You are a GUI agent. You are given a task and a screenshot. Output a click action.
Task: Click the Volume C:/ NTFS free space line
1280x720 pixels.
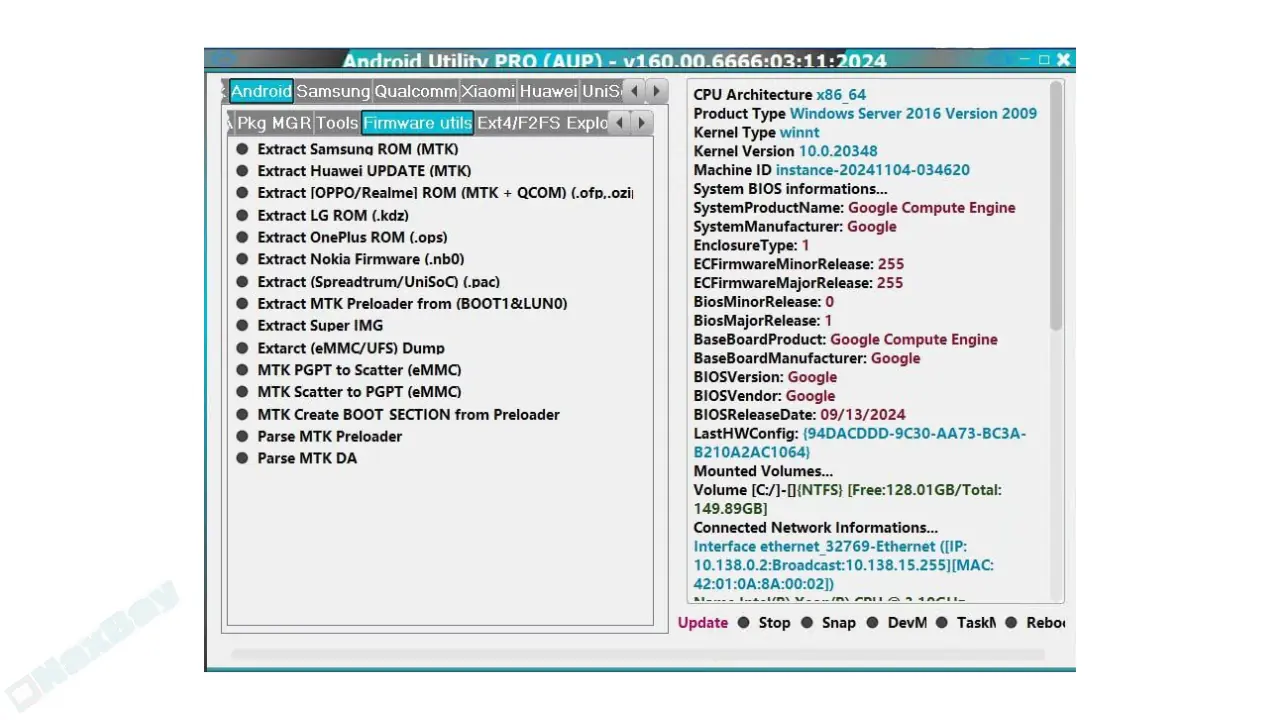point(848,499)
